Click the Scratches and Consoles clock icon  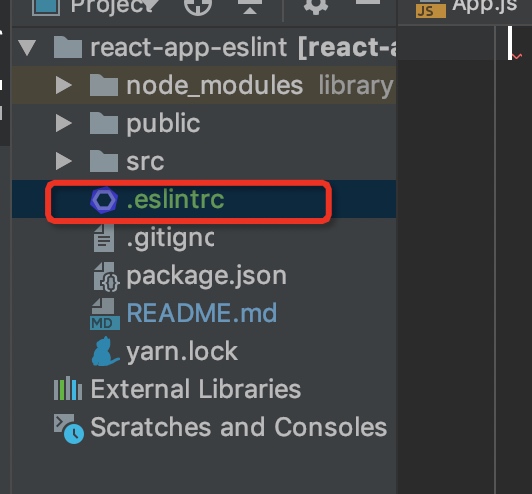click(x=69, y=429)
